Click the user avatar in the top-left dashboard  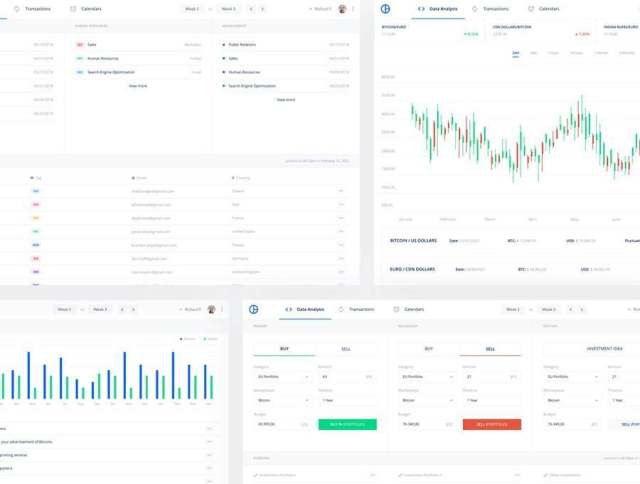tap(342, 9)
